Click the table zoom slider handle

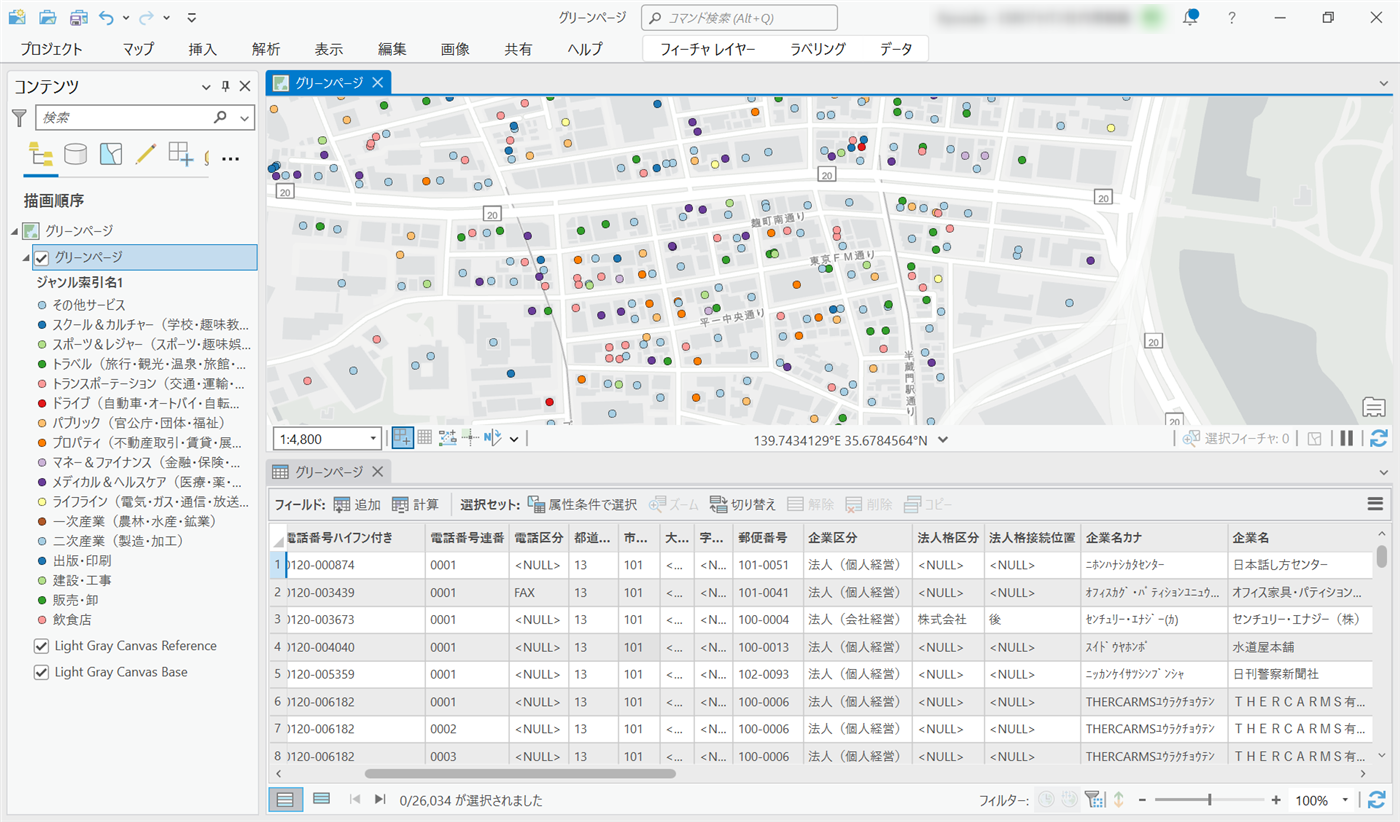(x=1210, y=800)
